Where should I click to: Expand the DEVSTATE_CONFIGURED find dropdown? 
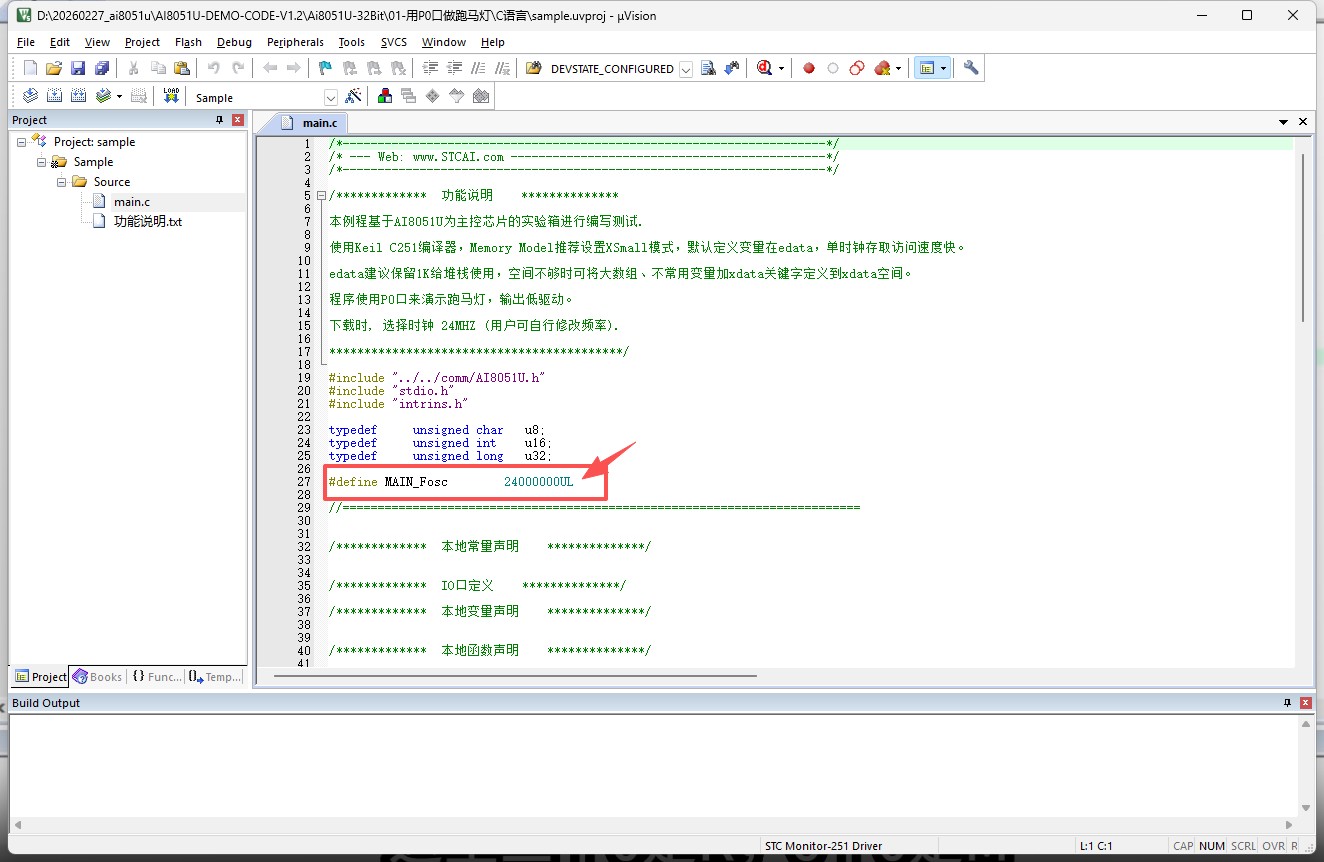[x=685, y=69]
